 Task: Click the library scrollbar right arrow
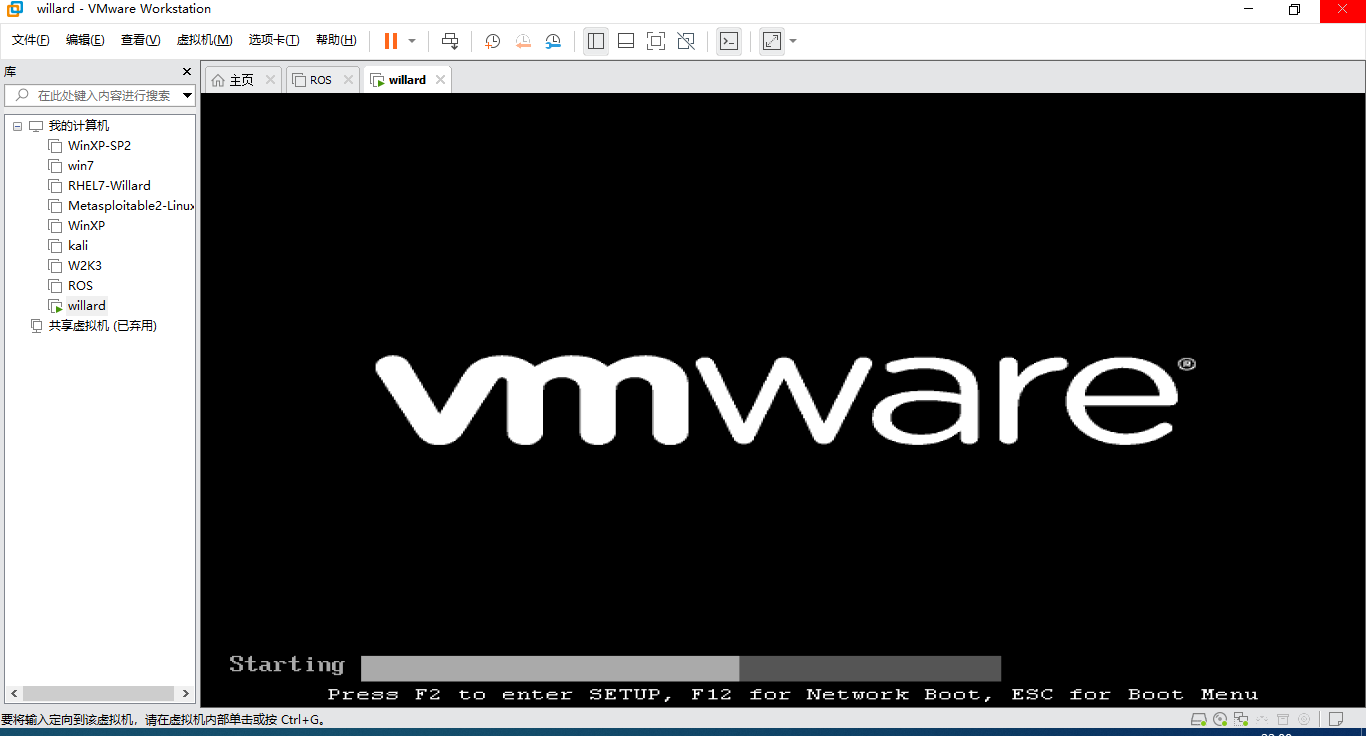[186, 693]
